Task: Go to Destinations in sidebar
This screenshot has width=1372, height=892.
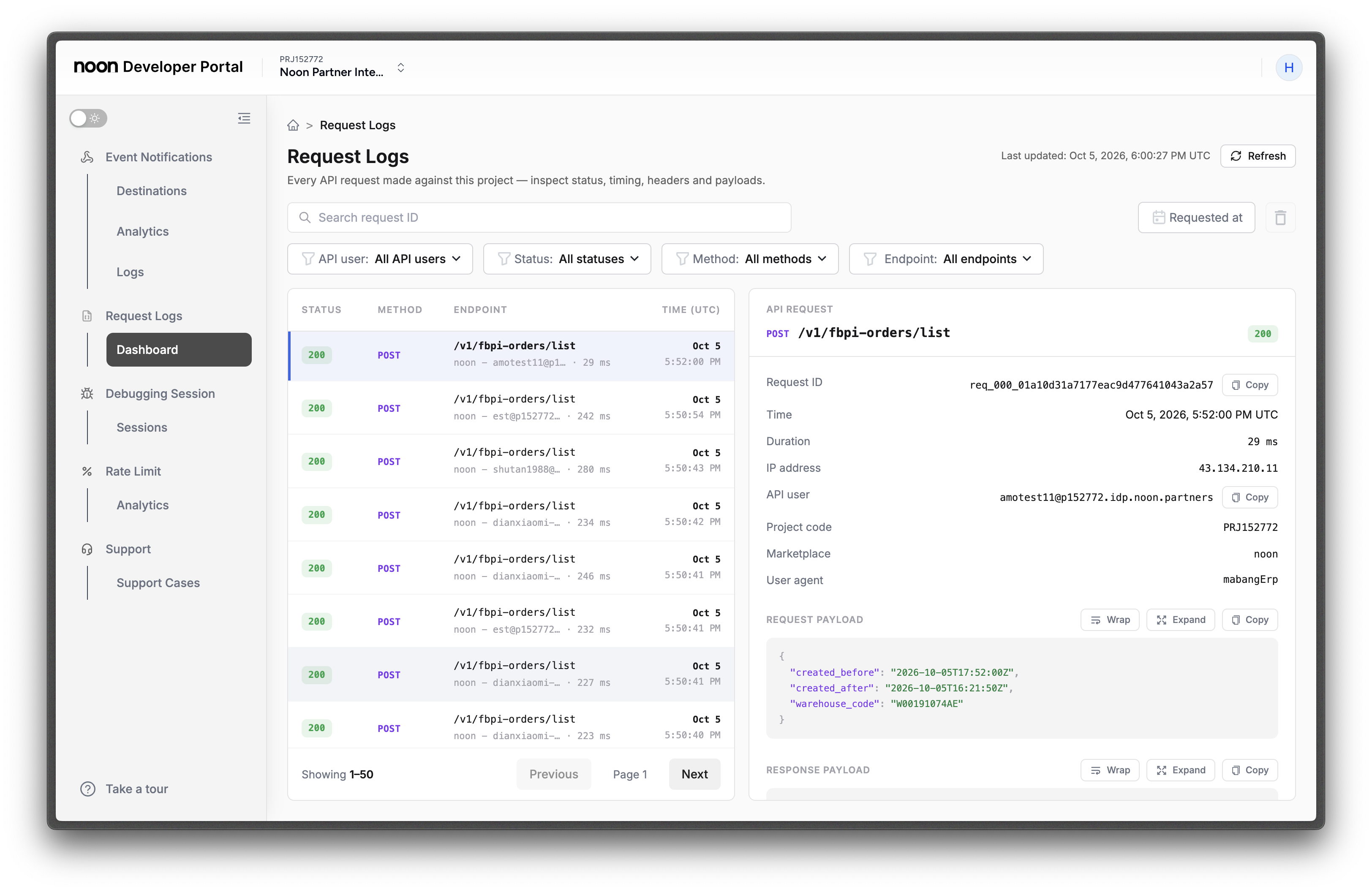Action: point(152,191)
